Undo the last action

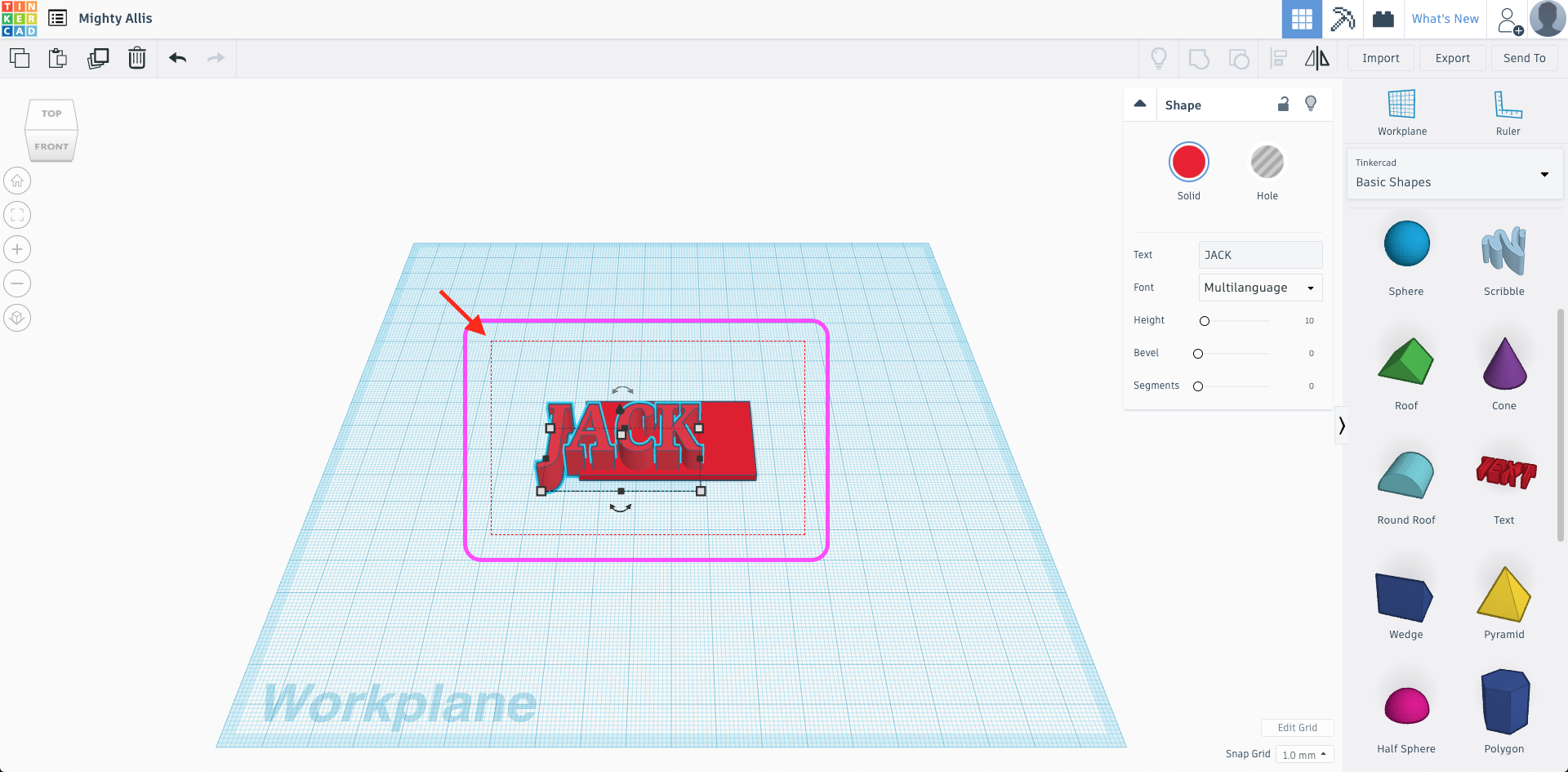(x=176, y=58)
